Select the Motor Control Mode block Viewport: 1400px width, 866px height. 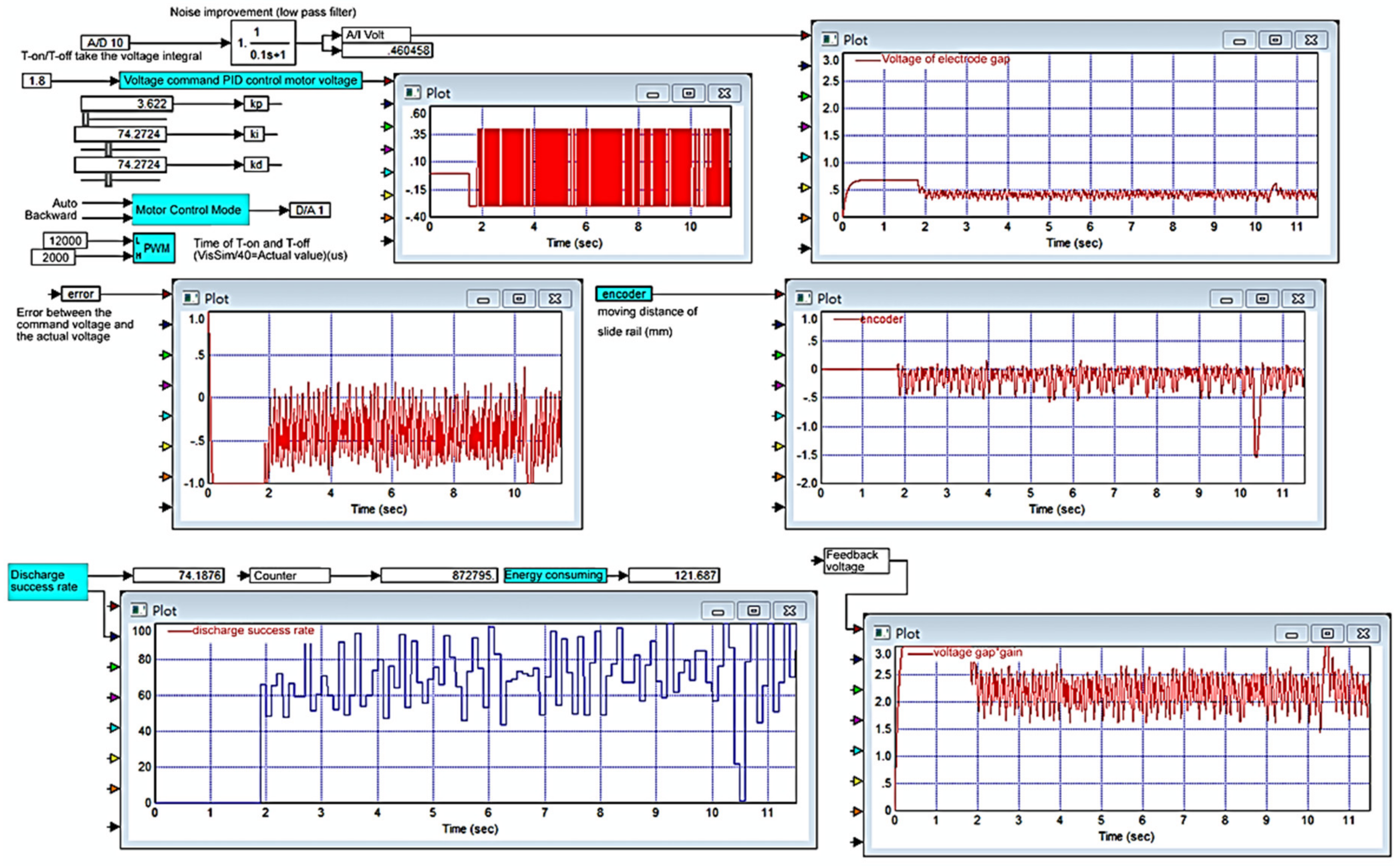pos(190,210)
